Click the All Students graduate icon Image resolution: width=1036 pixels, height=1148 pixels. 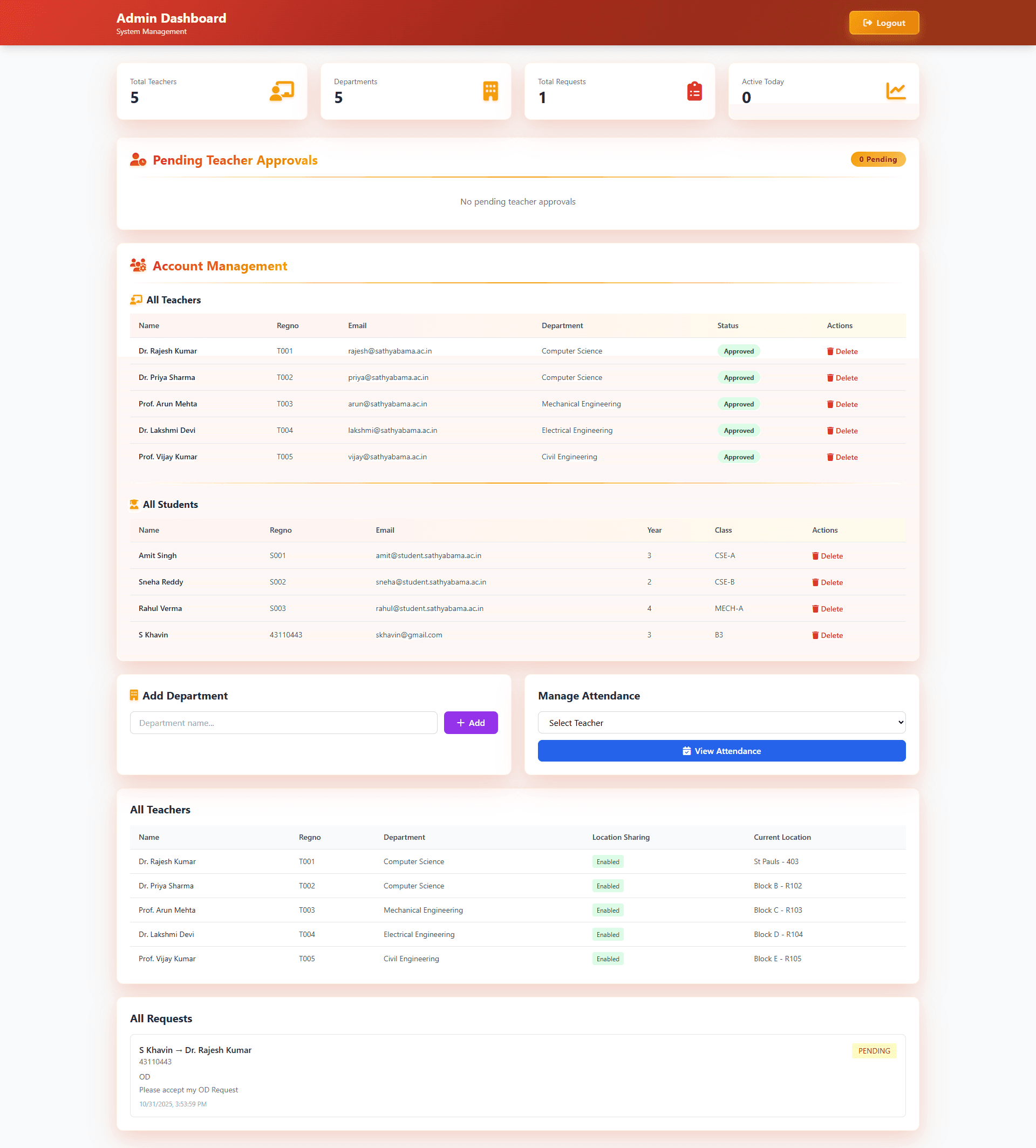(134, 505)
